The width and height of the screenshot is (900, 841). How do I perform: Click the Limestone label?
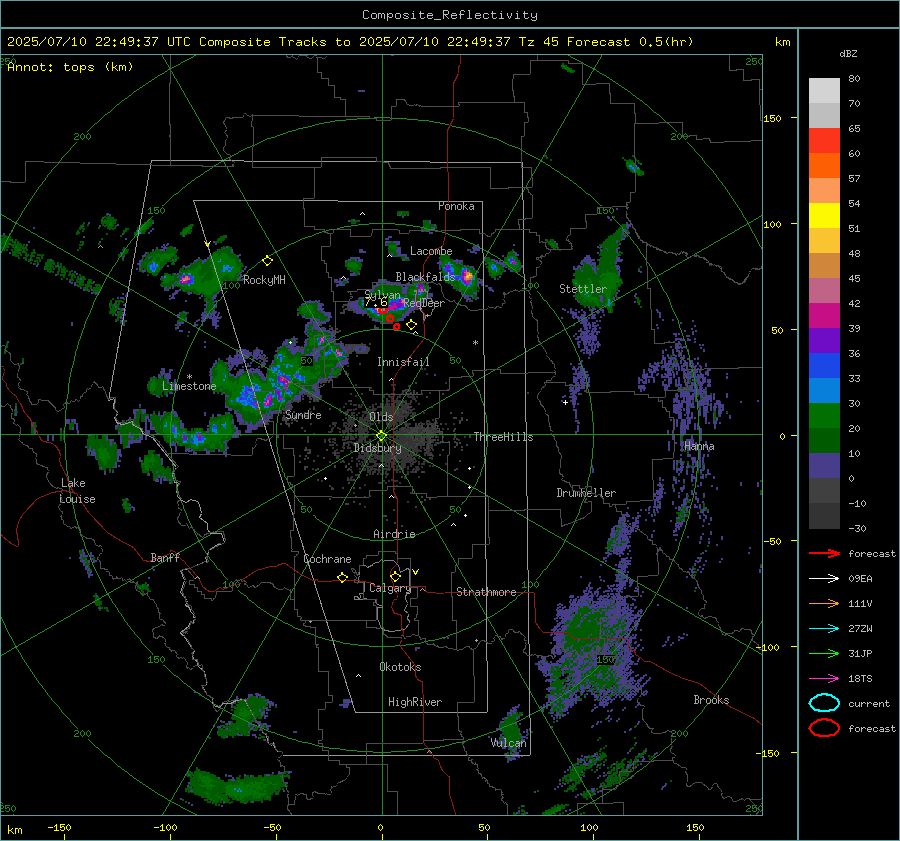pyautogui.click(x=189, y=386)
